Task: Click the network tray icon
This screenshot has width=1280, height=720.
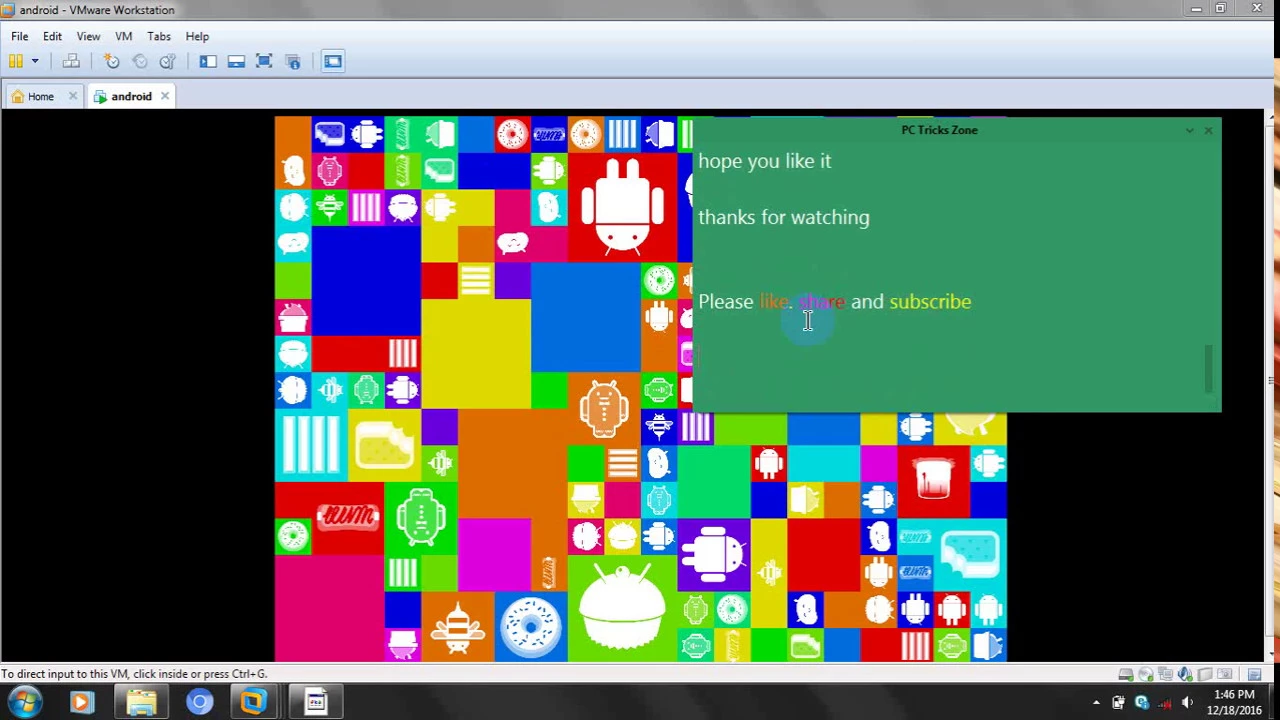Action: [1164, 703]
